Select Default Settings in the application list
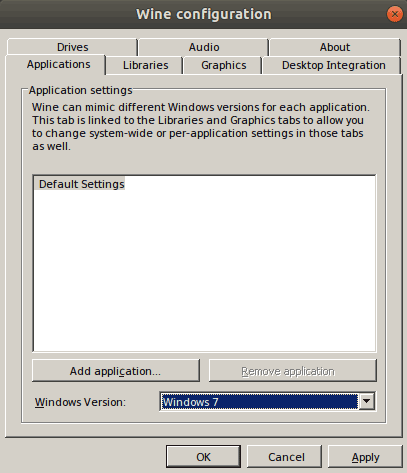The height and width of the screenshot is (473, 407). click(81, 184)
